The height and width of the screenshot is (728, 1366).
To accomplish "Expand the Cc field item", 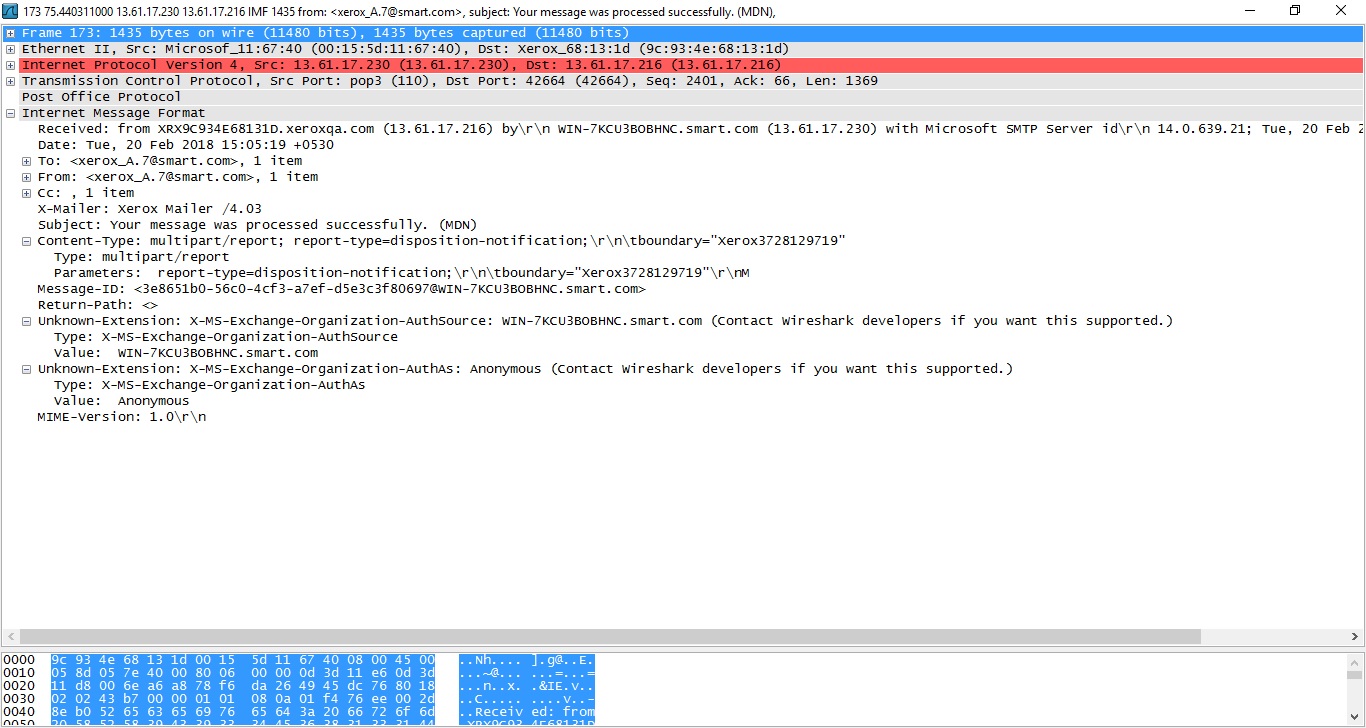I will pyautogui.click(x=26, y=193).
